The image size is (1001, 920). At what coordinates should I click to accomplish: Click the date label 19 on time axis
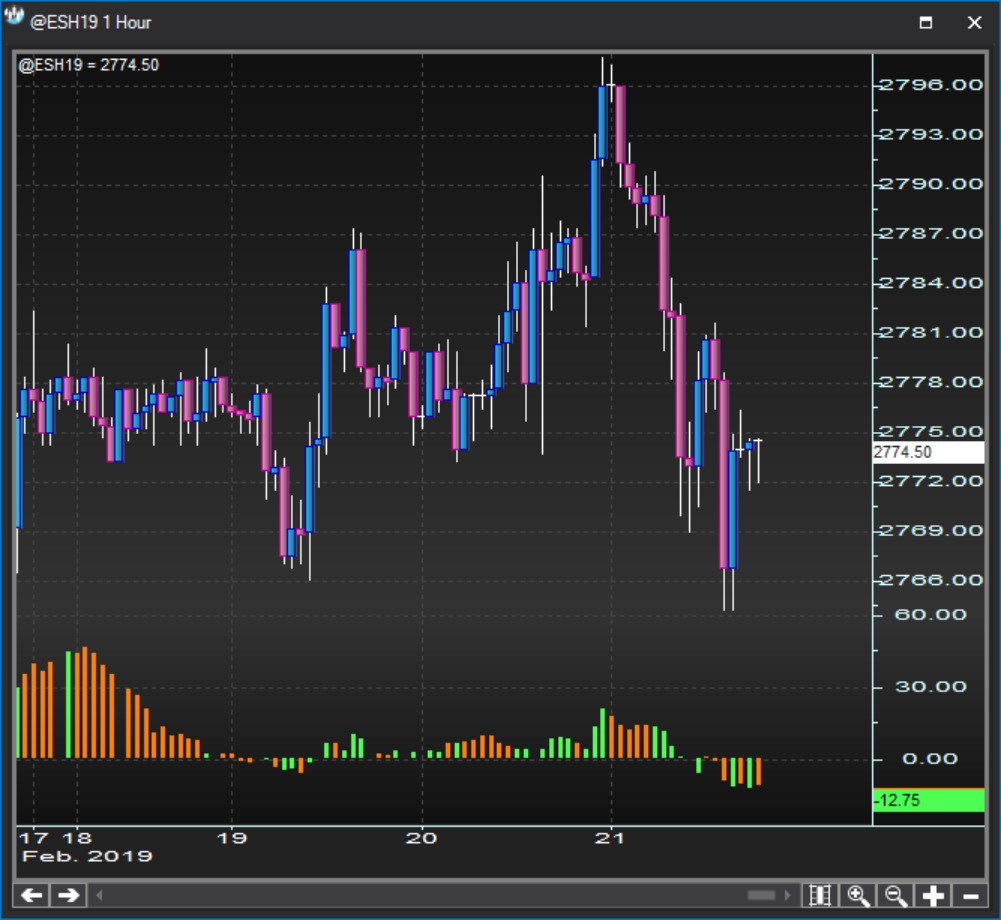coord(232,838)
